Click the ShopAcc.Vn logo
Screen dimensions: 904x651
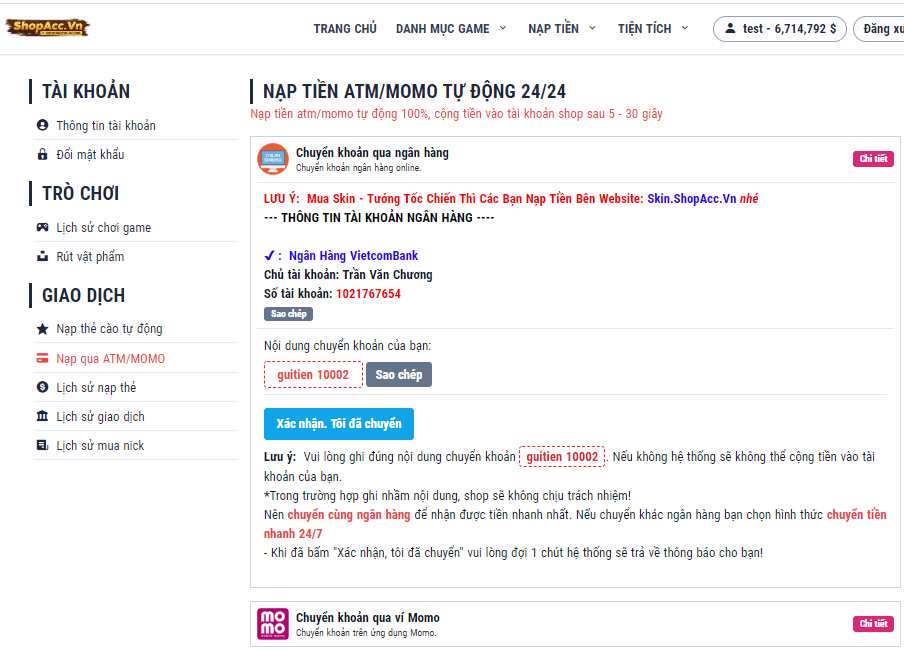click(x=48, y=27)
